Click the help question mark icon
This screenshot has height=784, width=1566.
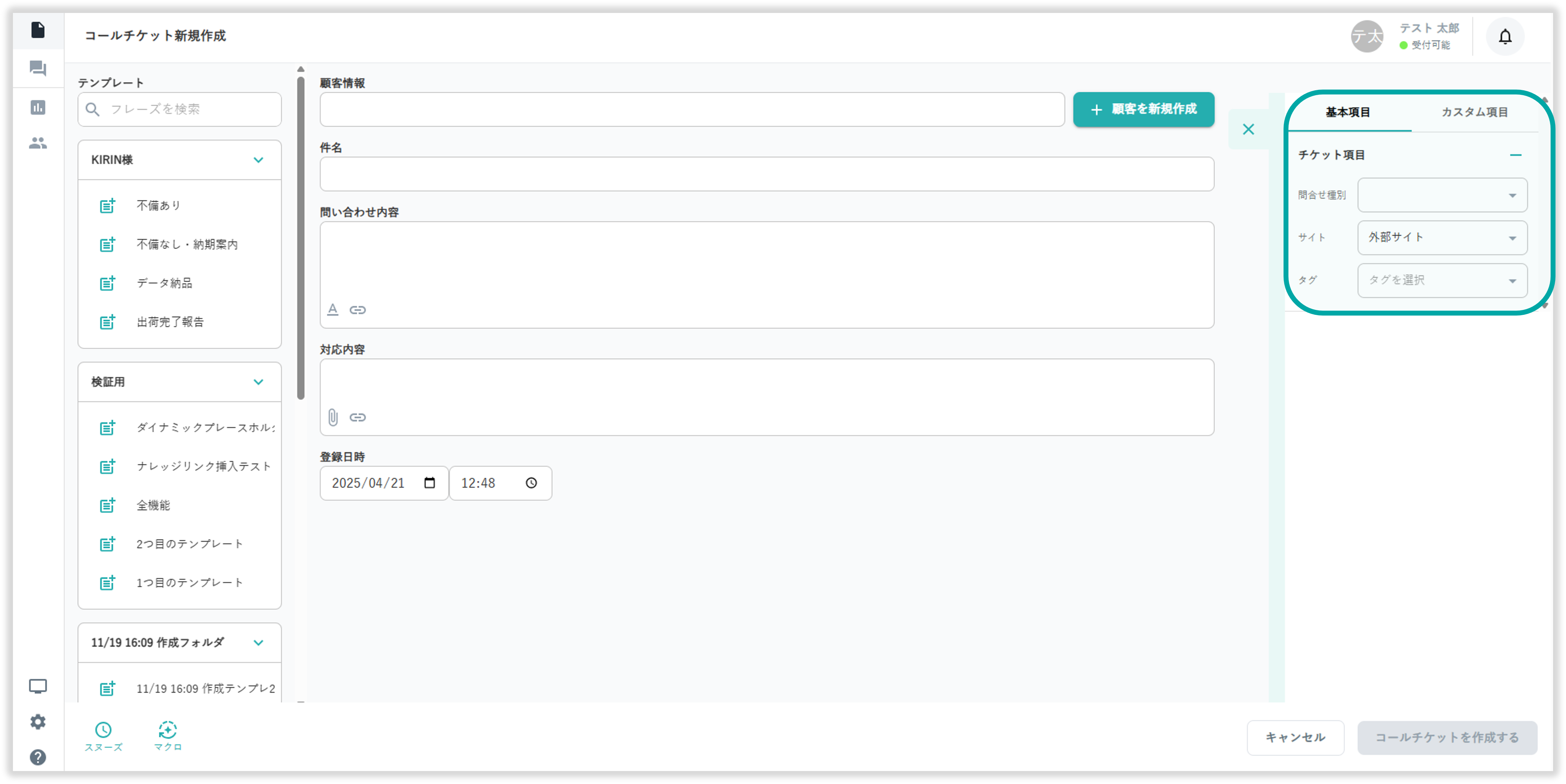tap(38, 757)
